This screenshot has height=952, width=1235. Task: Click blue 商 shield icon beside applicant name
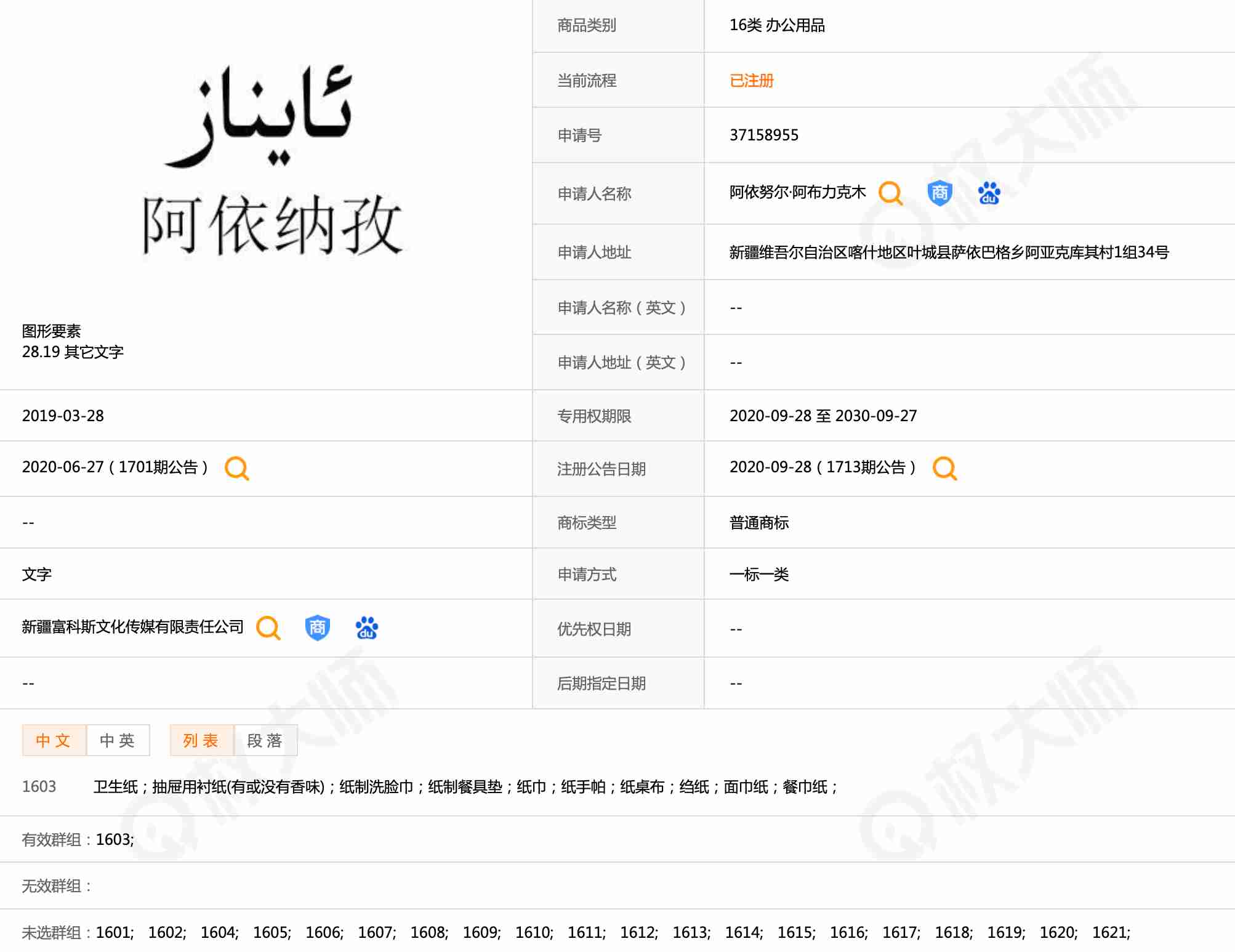tap(939, 193)
